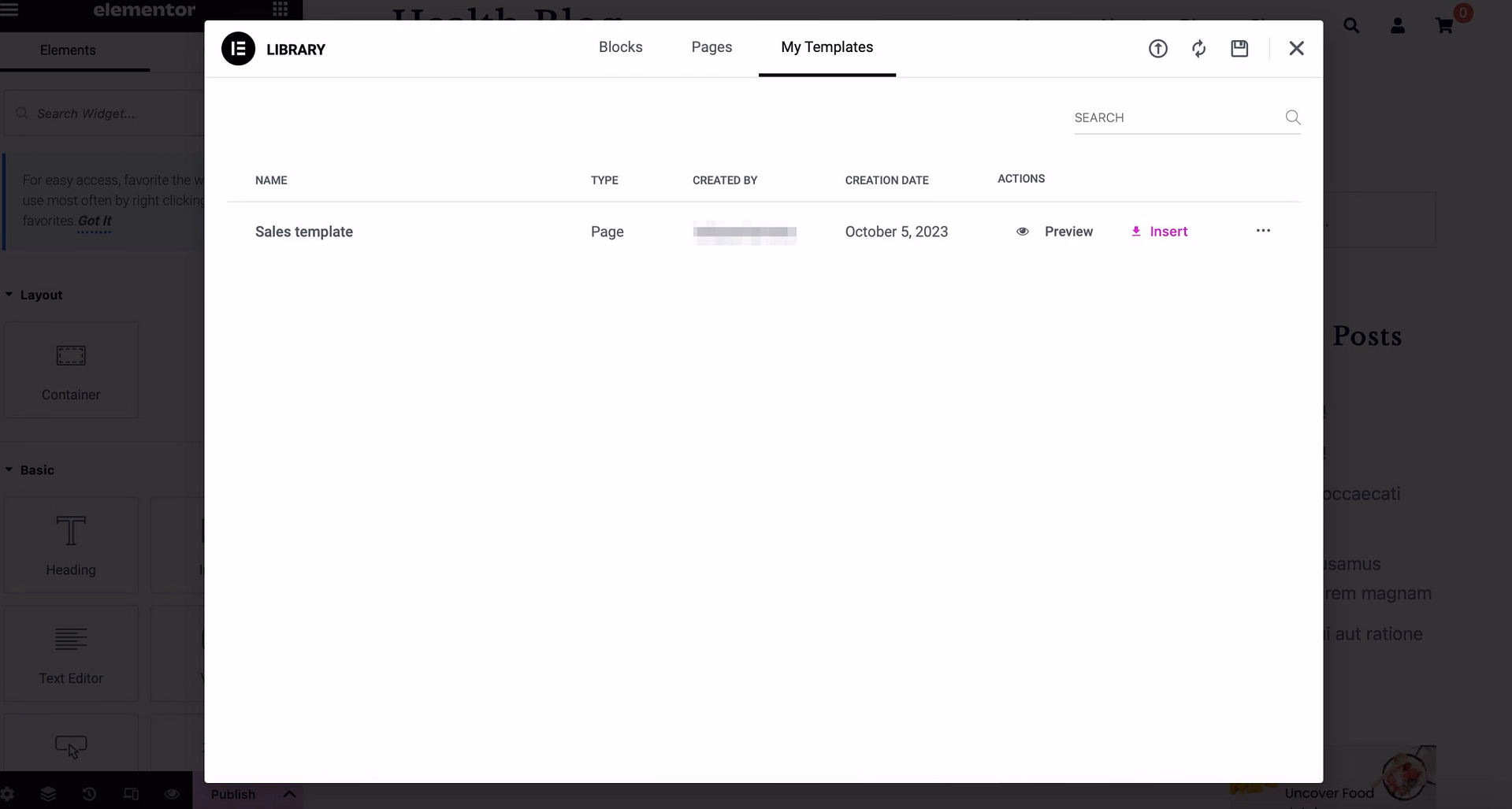Expand the Publish options arrow
Screen dimensions: 1512x809
pyautogui.click(x=288, y=794)
